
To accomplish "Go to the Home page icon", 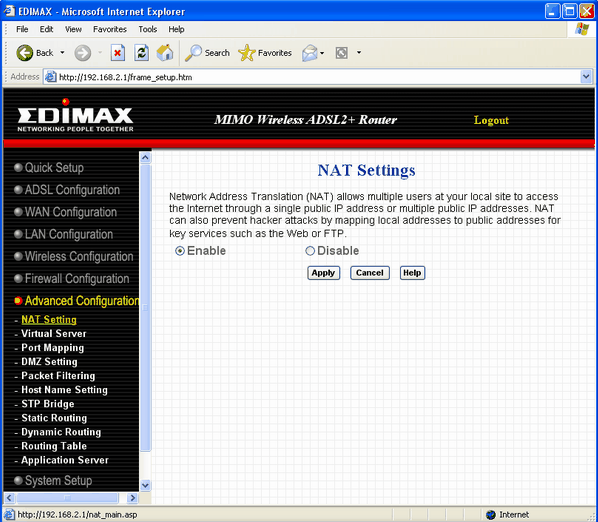I will pos(165,53).
